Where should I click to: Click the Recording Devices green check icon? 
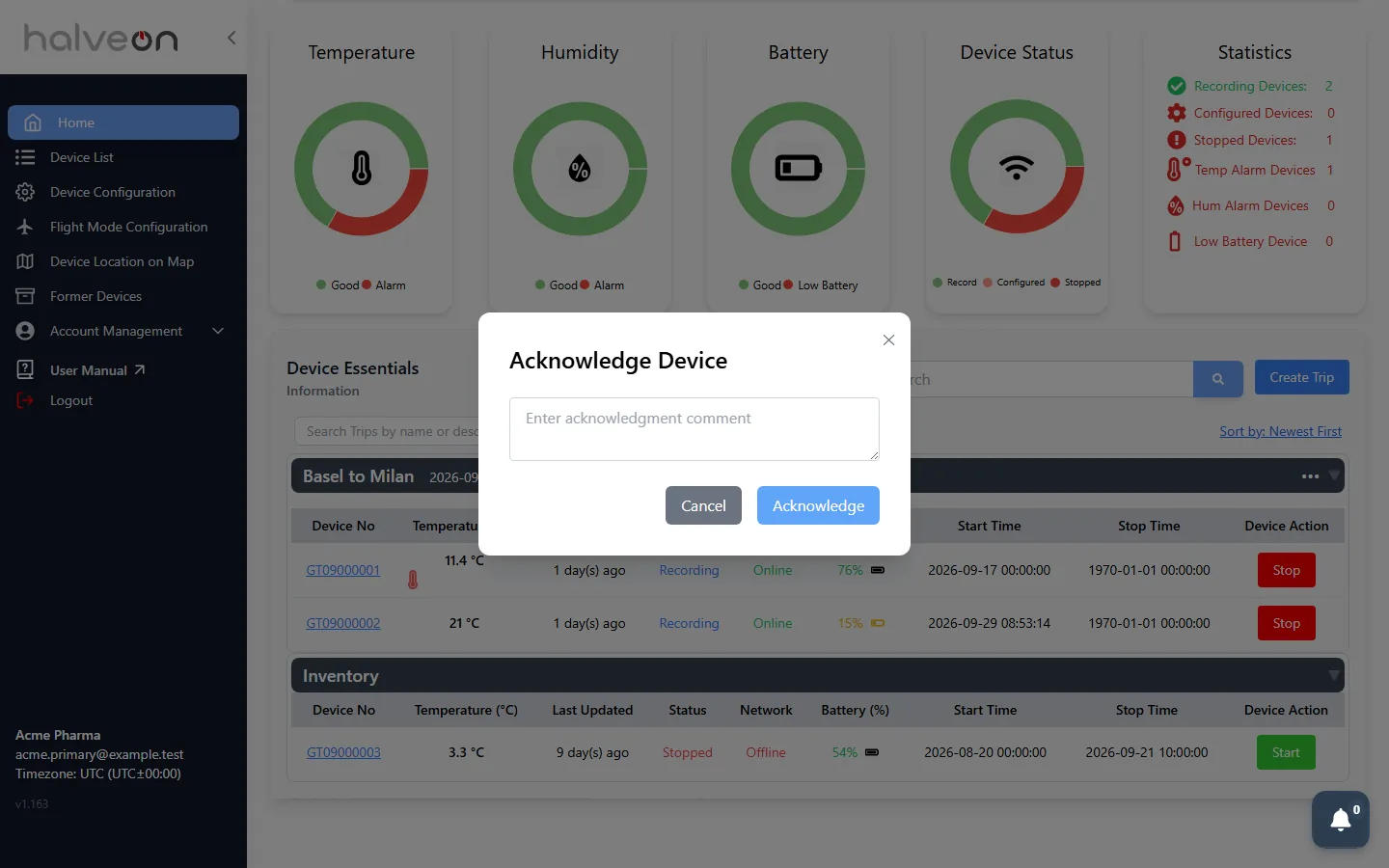pyautogui.click(x=1176, y=86)
